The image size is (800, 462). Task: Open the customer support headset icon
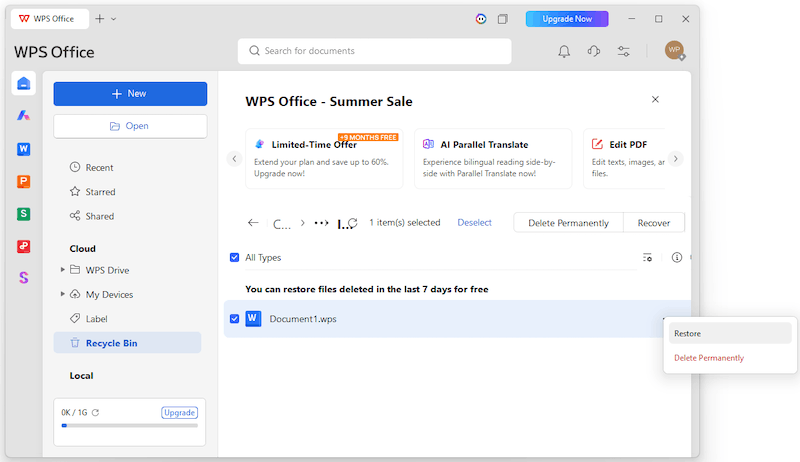(x=593, y=51)
